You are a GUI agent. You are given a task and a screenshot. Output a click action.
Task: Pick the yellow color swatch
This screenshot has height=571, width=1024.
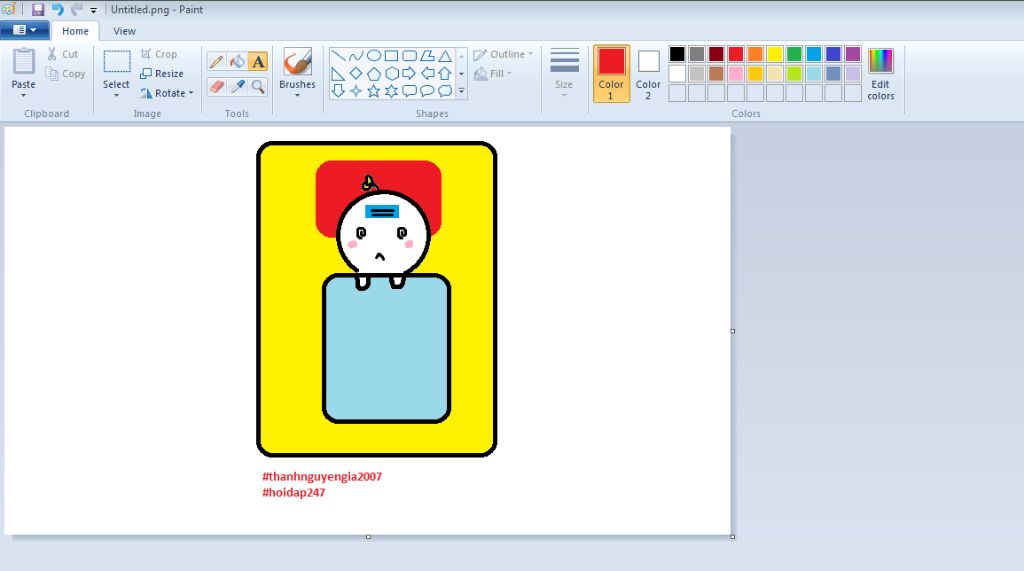pos(775,54)
